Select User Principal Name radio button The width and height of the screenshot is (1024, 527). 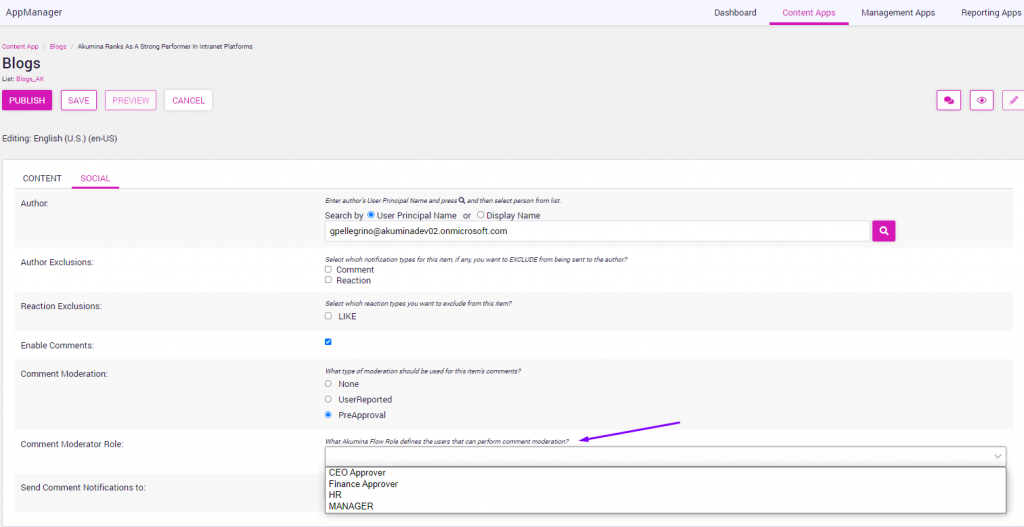coord(372,215)
